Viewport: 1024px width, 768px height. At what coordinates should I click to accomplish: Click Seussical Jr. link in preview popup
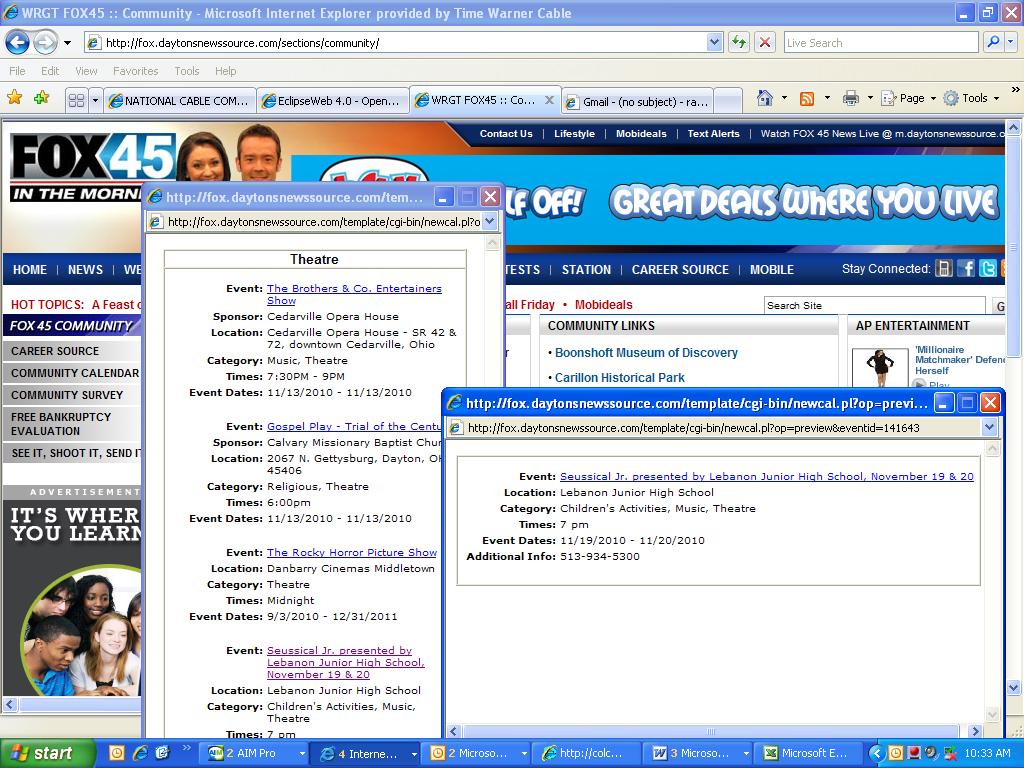(x=767, y=477)
